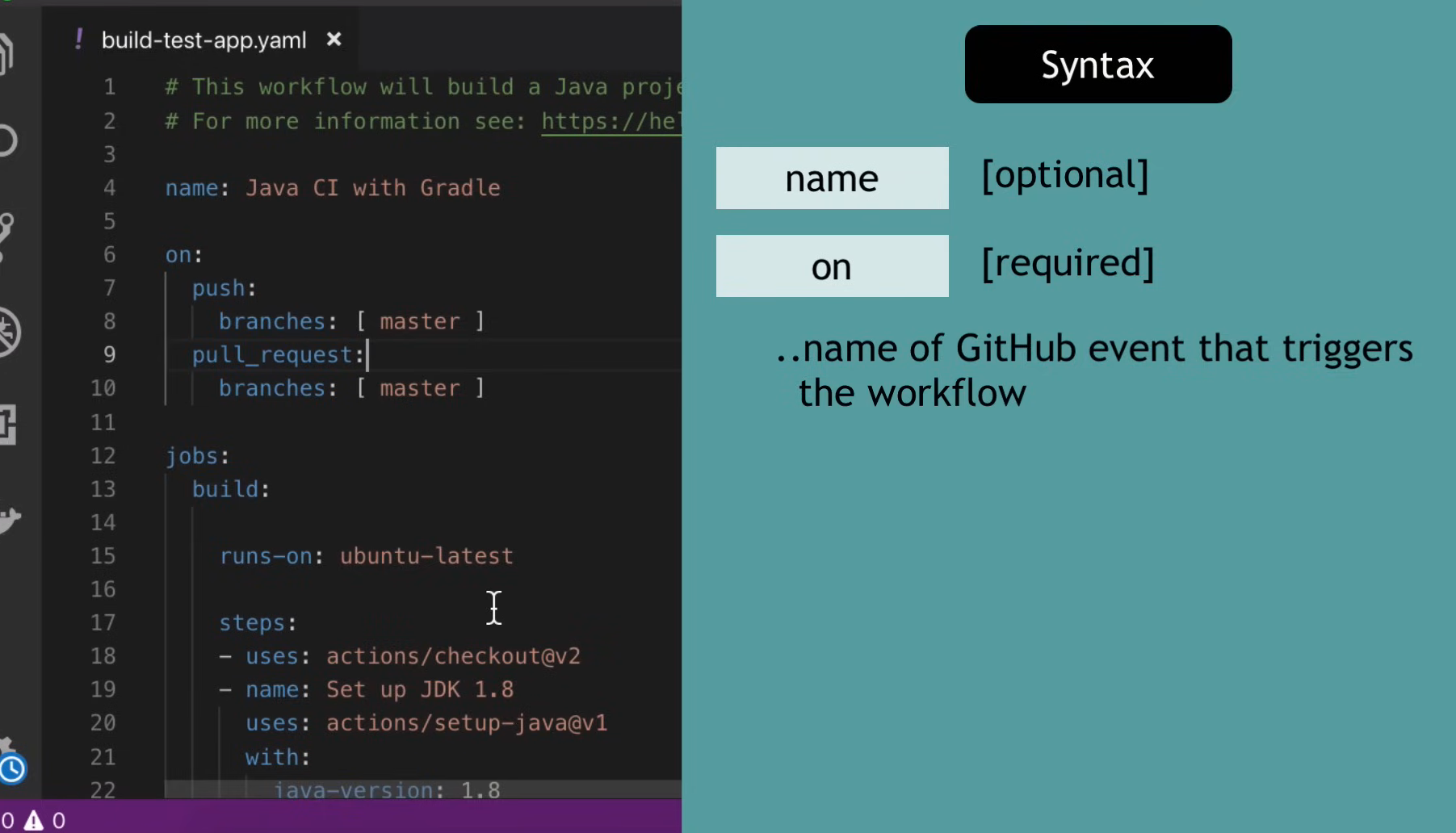1456x833 pixels.
Task: Open the Explorer files icon
Action: 6,53
